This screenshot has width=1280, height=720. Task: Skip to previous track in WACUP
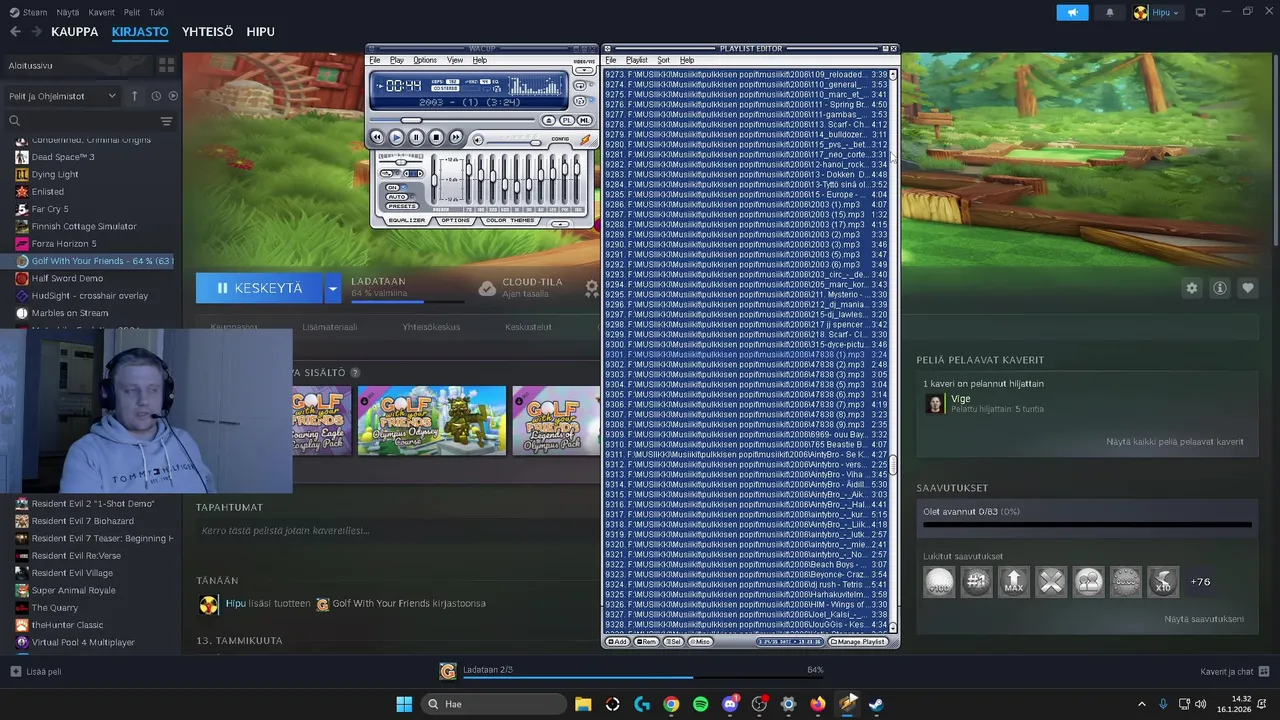pyautogui.click(x=377, y=137)
